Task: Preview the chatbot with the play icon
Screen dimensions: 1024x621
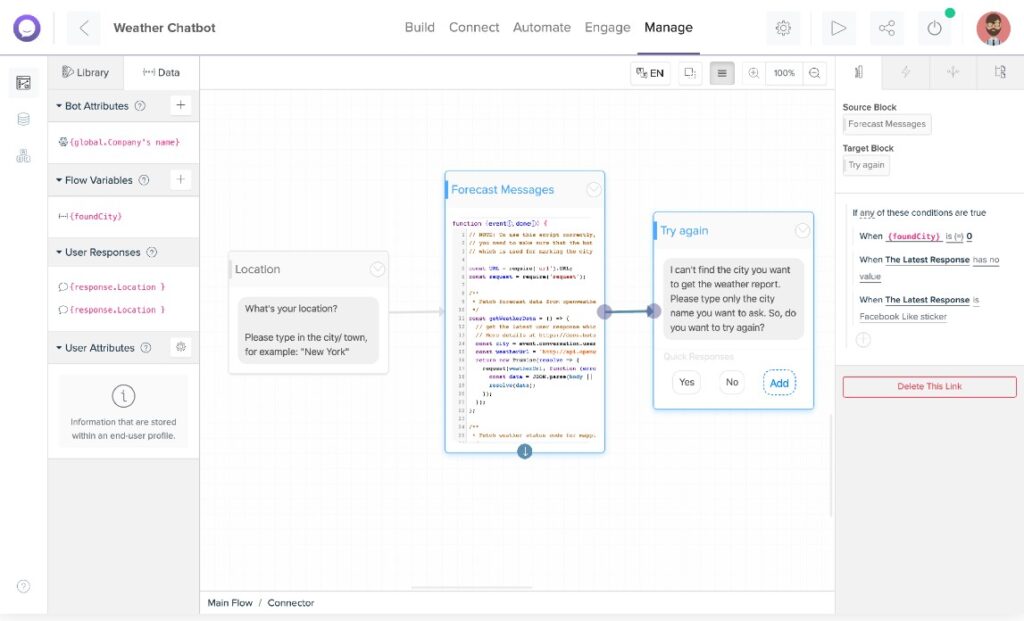Action: click(x=839, y=28)
